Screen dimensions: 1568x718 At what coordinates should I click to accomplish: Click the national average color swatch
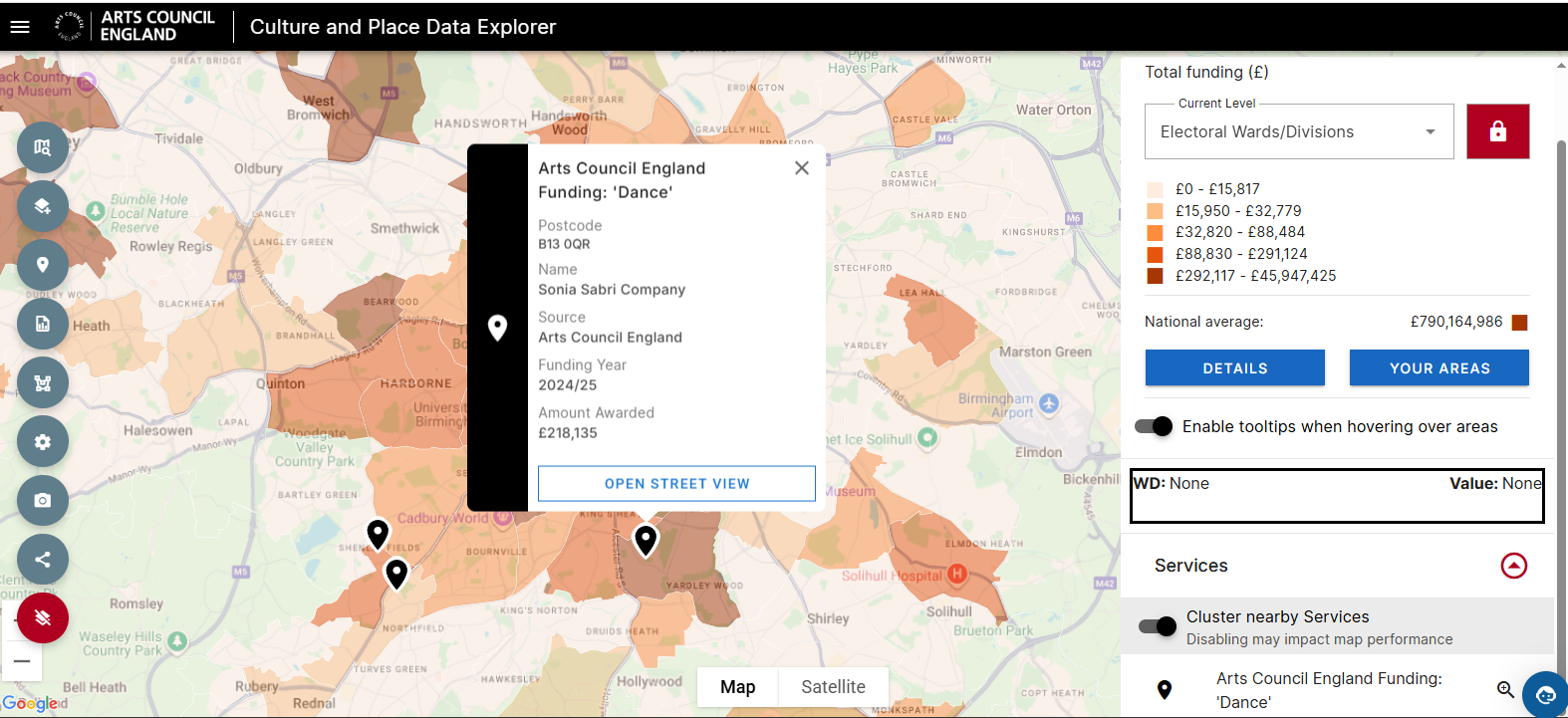click(1519, 322)
